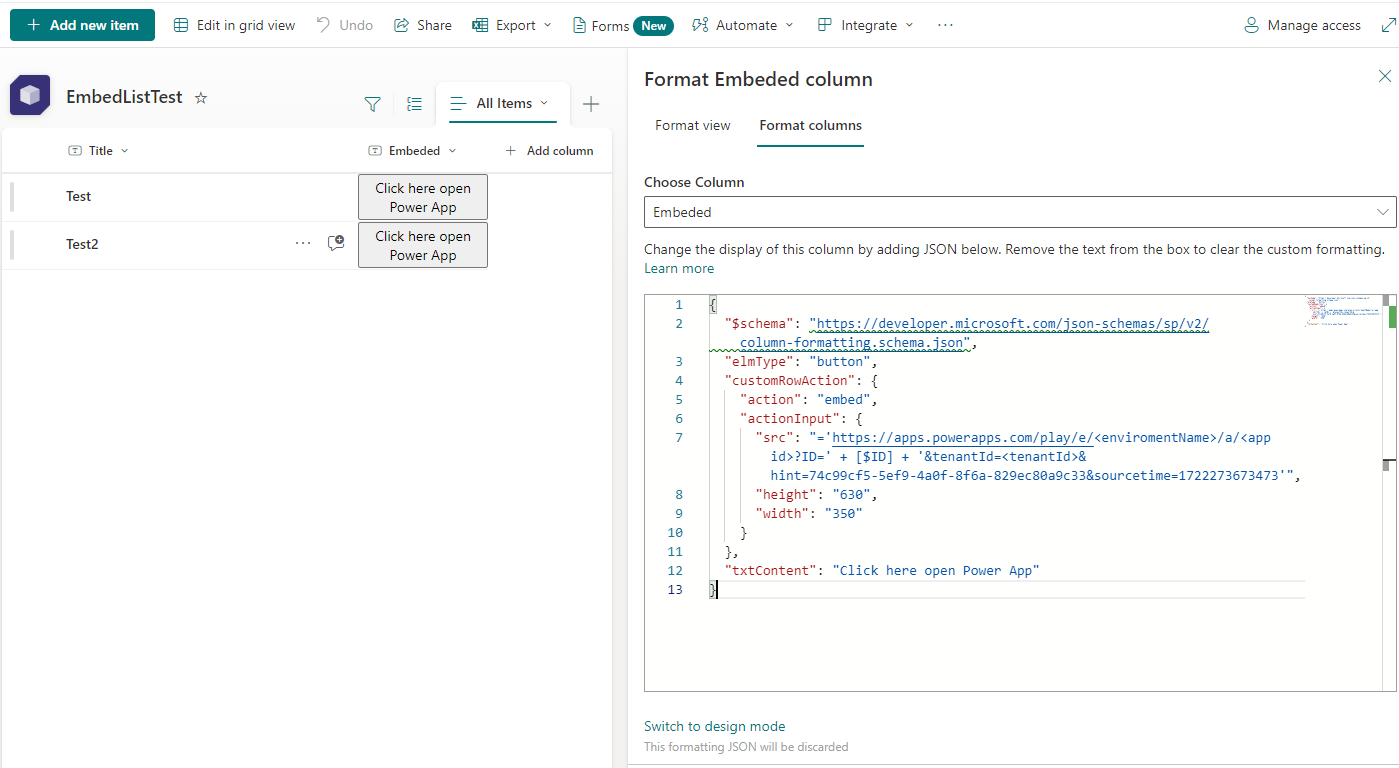
Task: Add a new view with plus icon
Action: tap(591, 104)
